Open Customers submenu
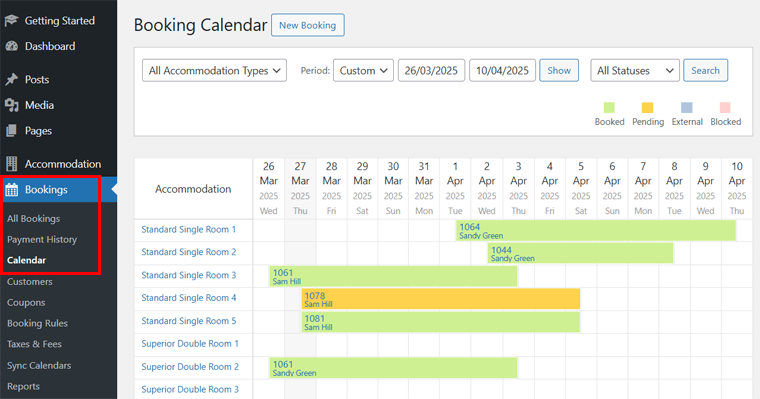 (30, 282)
